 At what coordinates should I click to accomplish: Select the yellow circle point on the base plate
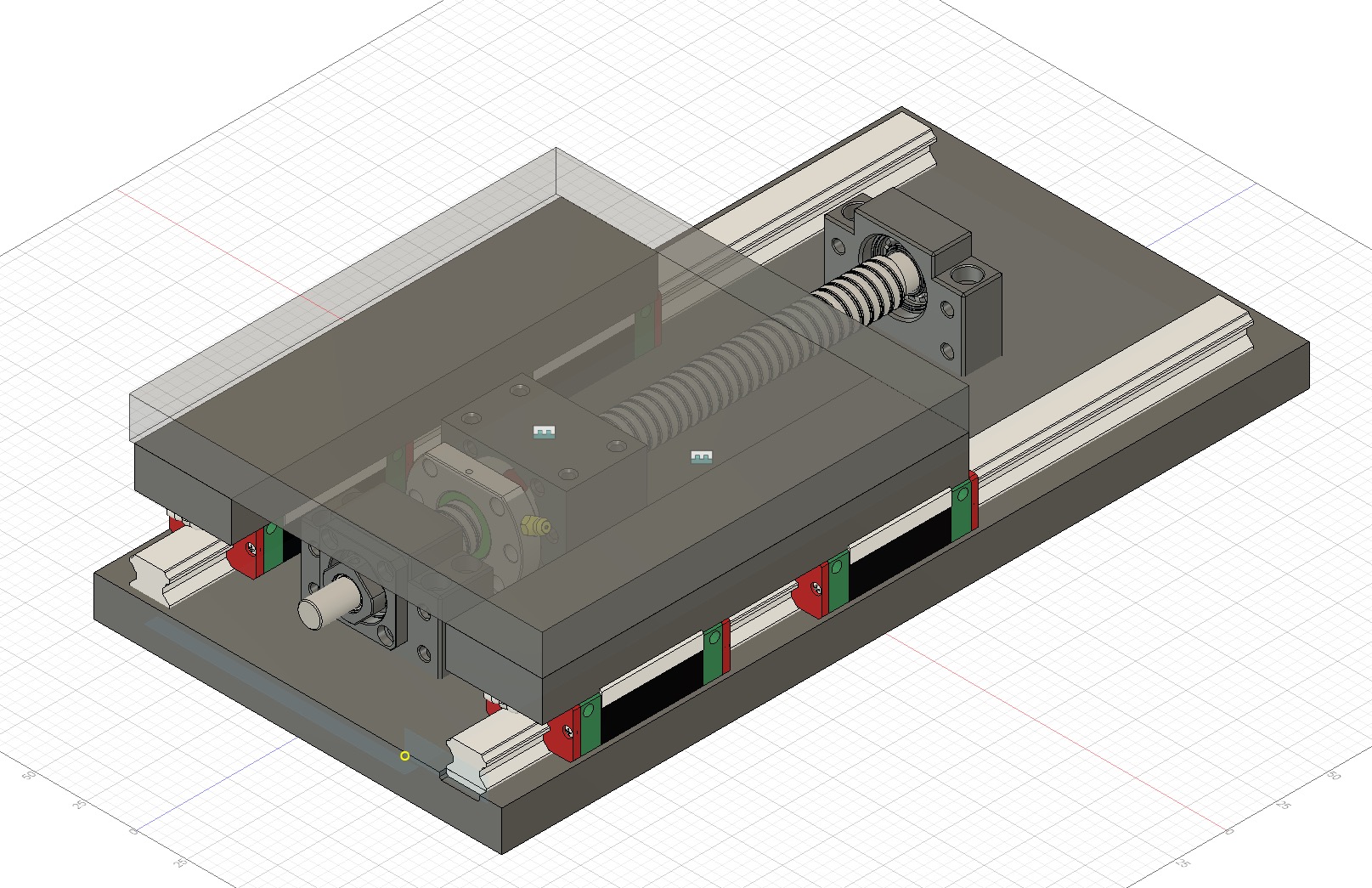[x=405, y=755]
